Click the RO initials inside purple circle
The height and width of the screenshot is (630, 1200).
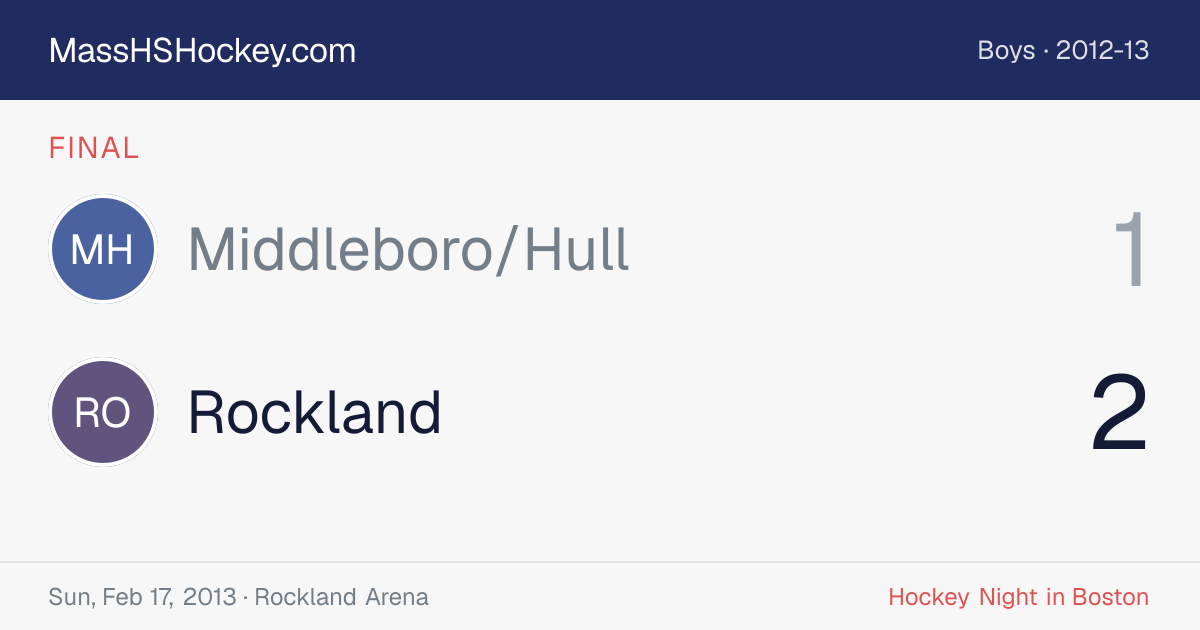103,413
